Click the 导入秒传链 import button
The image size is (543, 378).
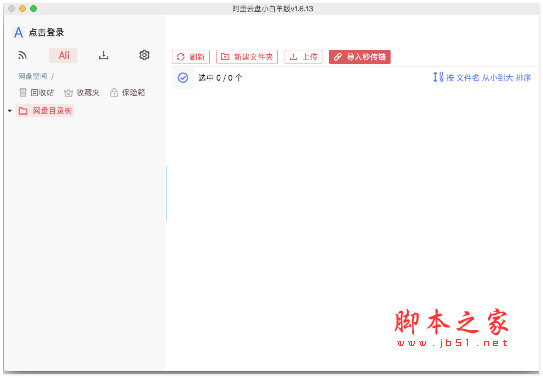(x=360, y=57)
